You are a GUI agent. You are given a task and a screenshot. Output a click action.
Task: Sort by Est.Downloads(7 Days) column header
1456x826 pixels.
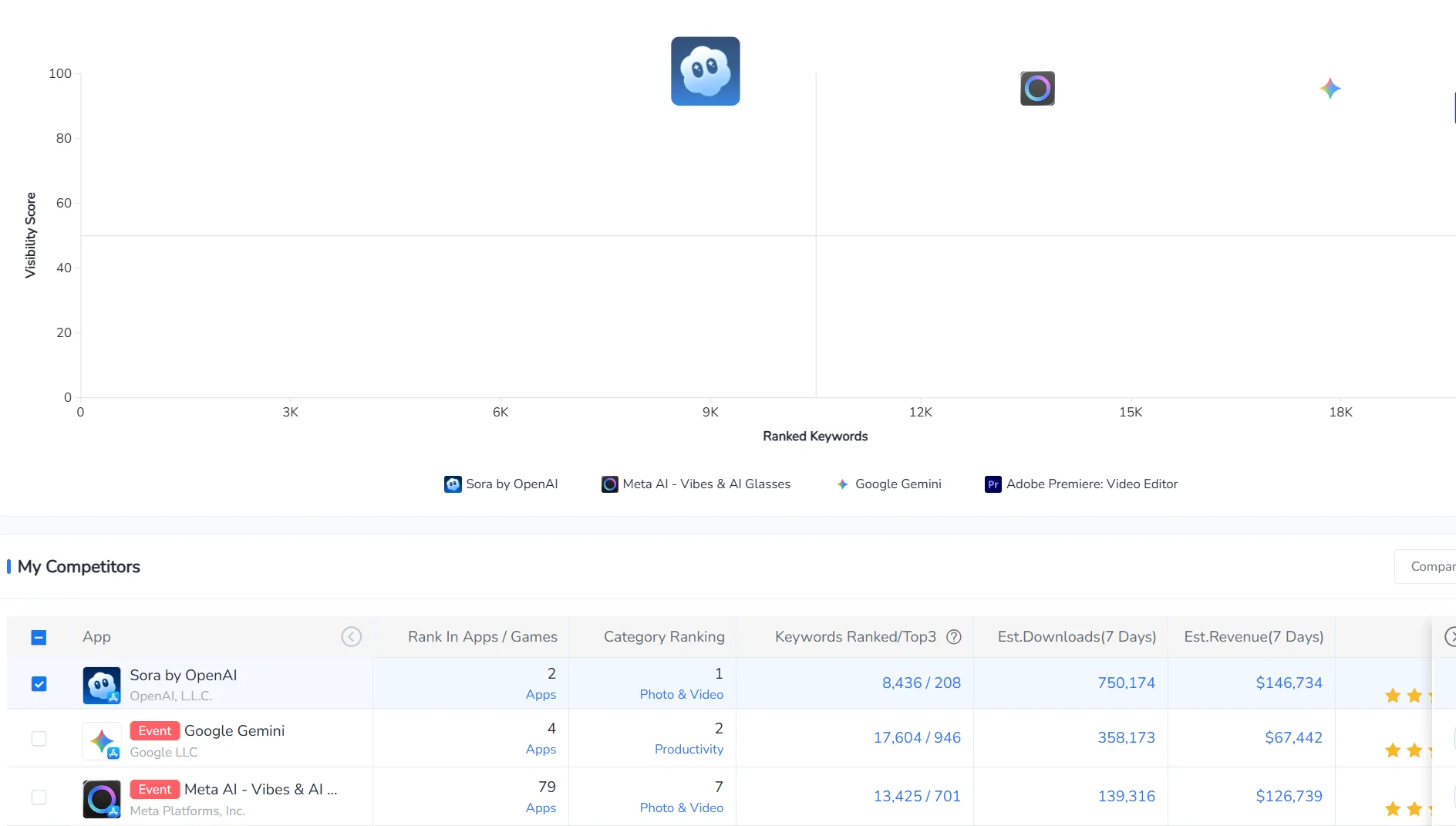click(x=1077, y=637)
